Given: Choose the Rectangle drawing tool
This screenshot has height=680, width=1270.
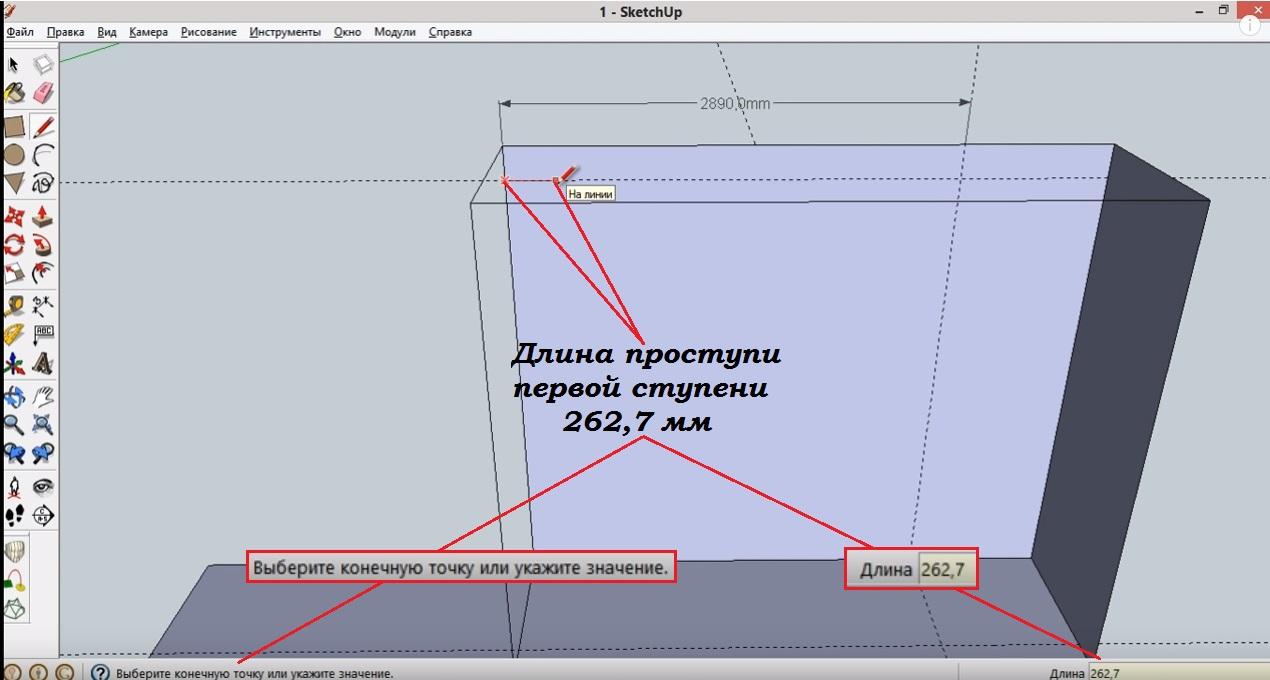Looking at the screenshot, I should [x=14, y=127].
